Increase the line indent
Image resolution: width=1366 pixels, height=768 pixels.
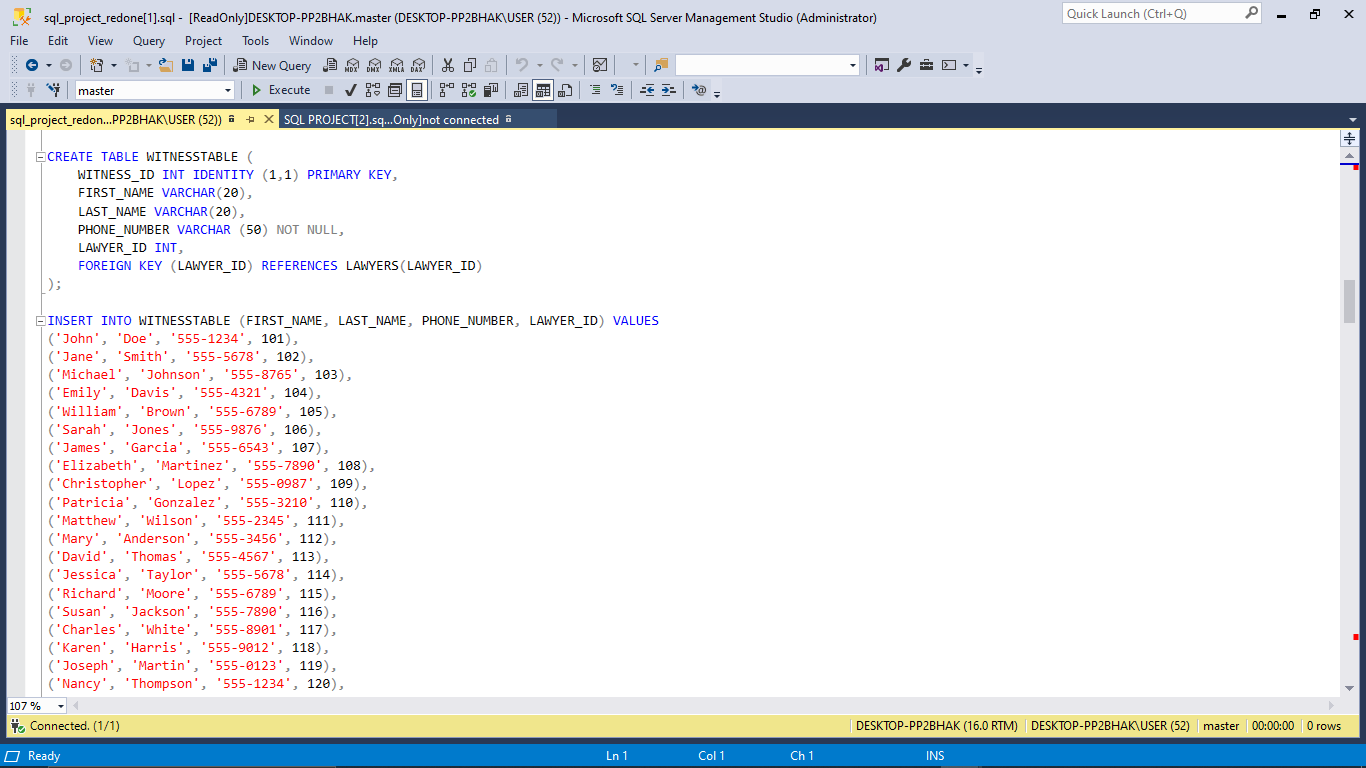669,90
